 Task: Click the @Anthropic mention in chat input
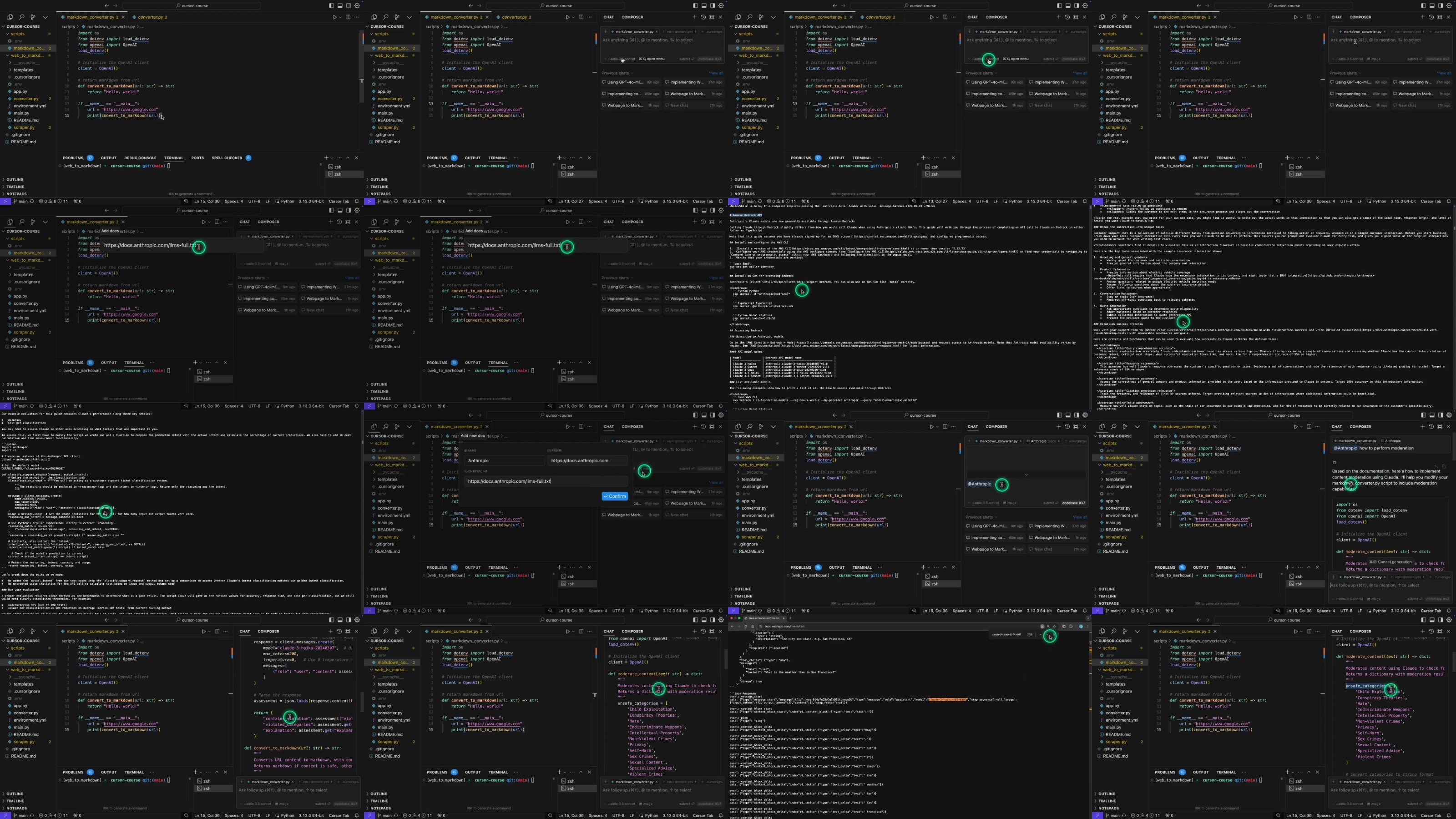click(980, 485)
